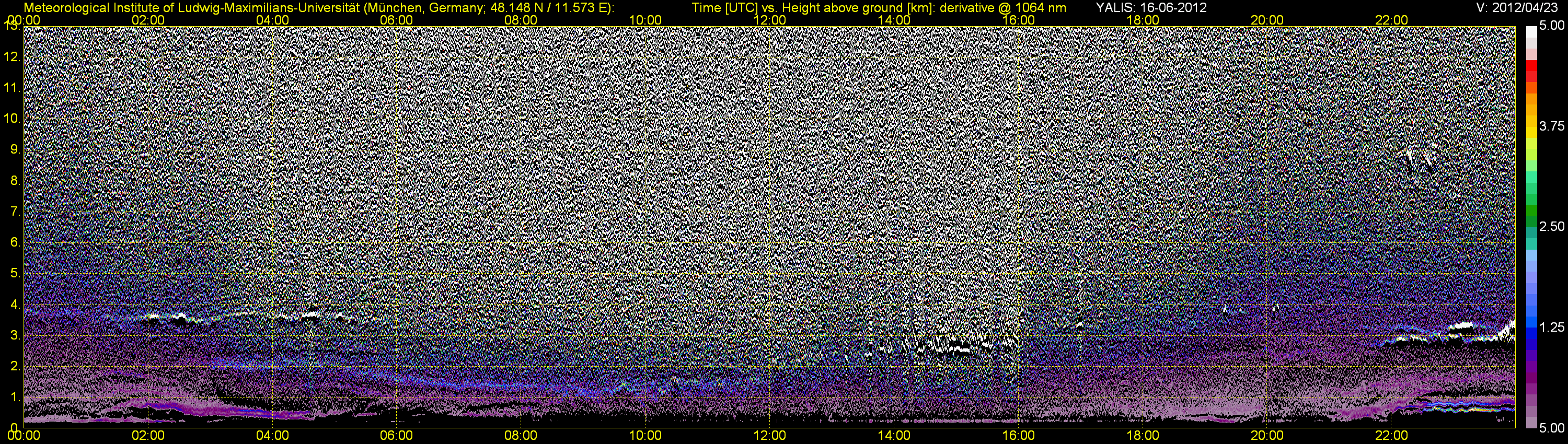Click the 20:00 label on bottom time axis

(1267, 436)
